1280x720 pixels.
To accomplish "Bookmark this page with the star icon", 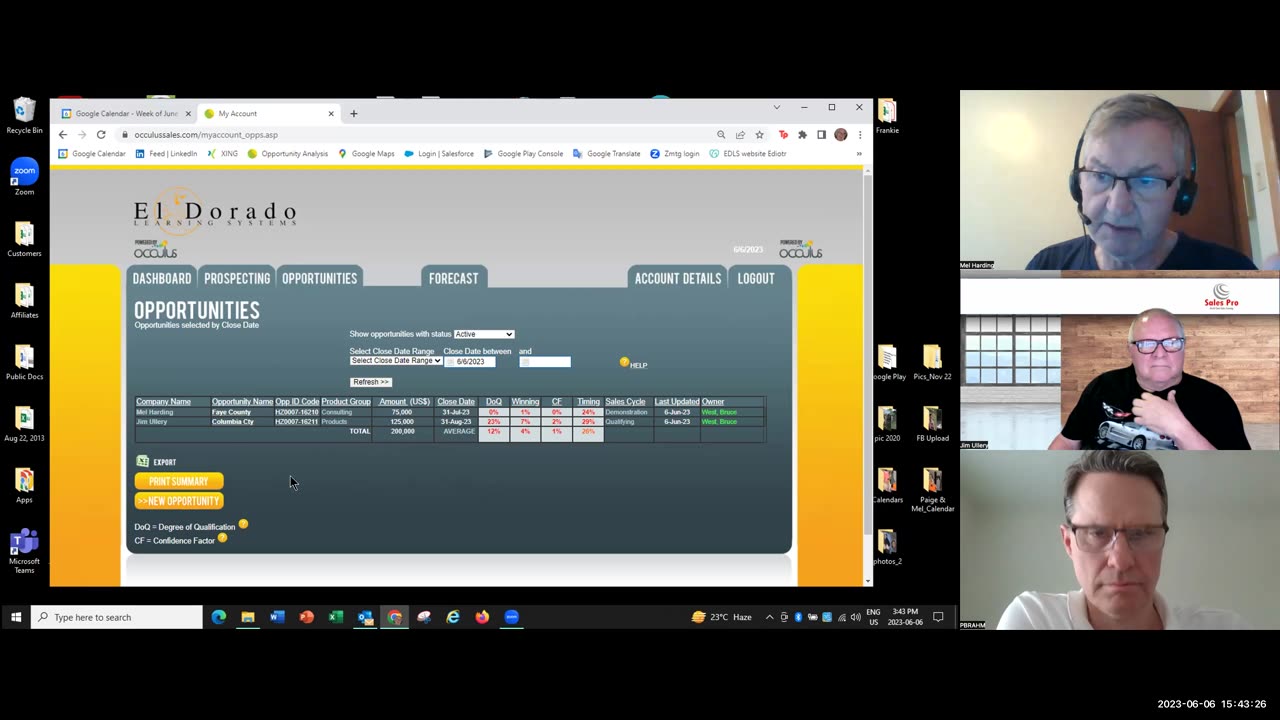I will 759,135.
